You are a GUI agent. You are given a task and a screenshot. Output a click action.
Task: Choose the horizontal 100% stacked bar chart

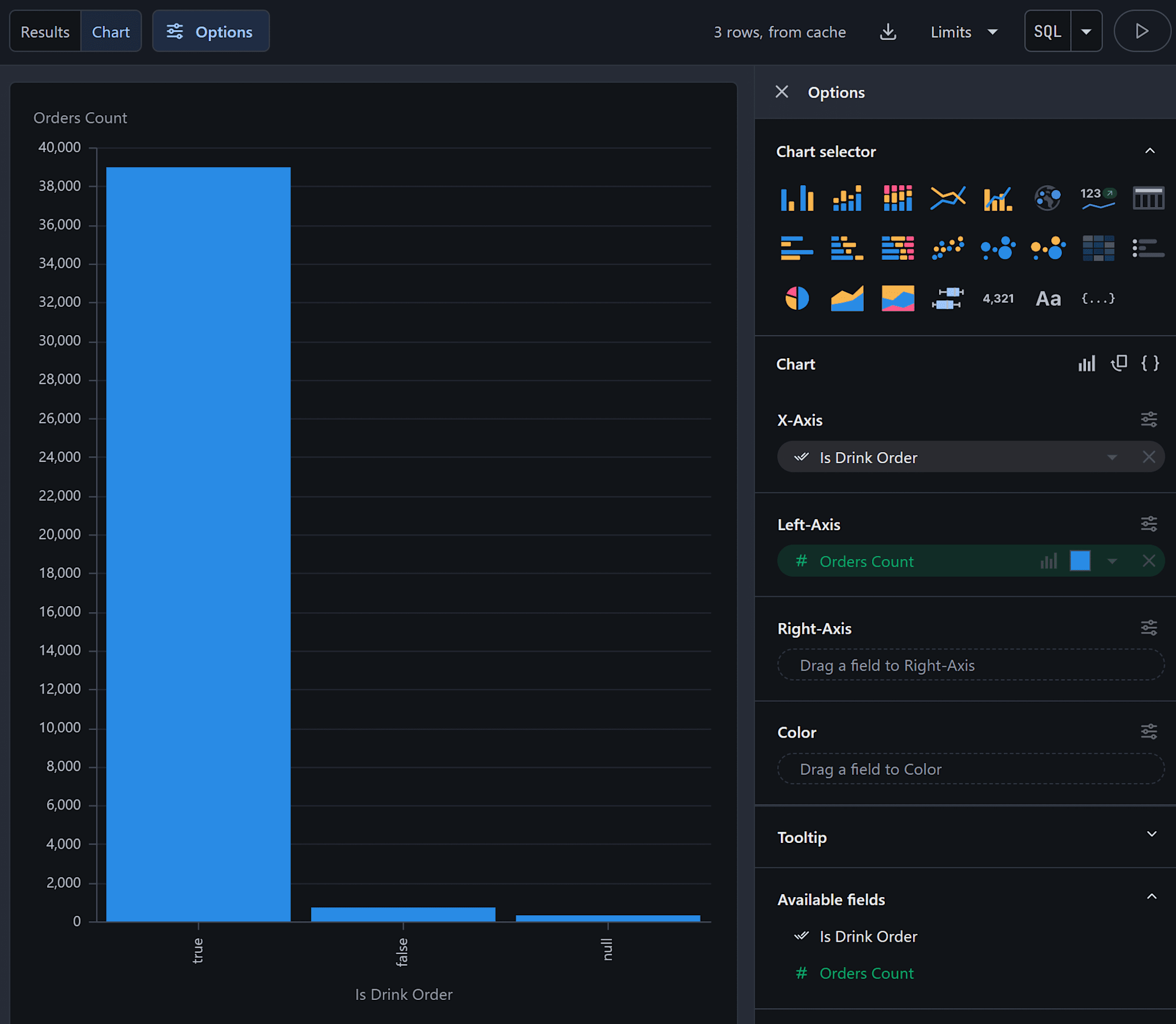pyautogui.click(x=897, y=248)
